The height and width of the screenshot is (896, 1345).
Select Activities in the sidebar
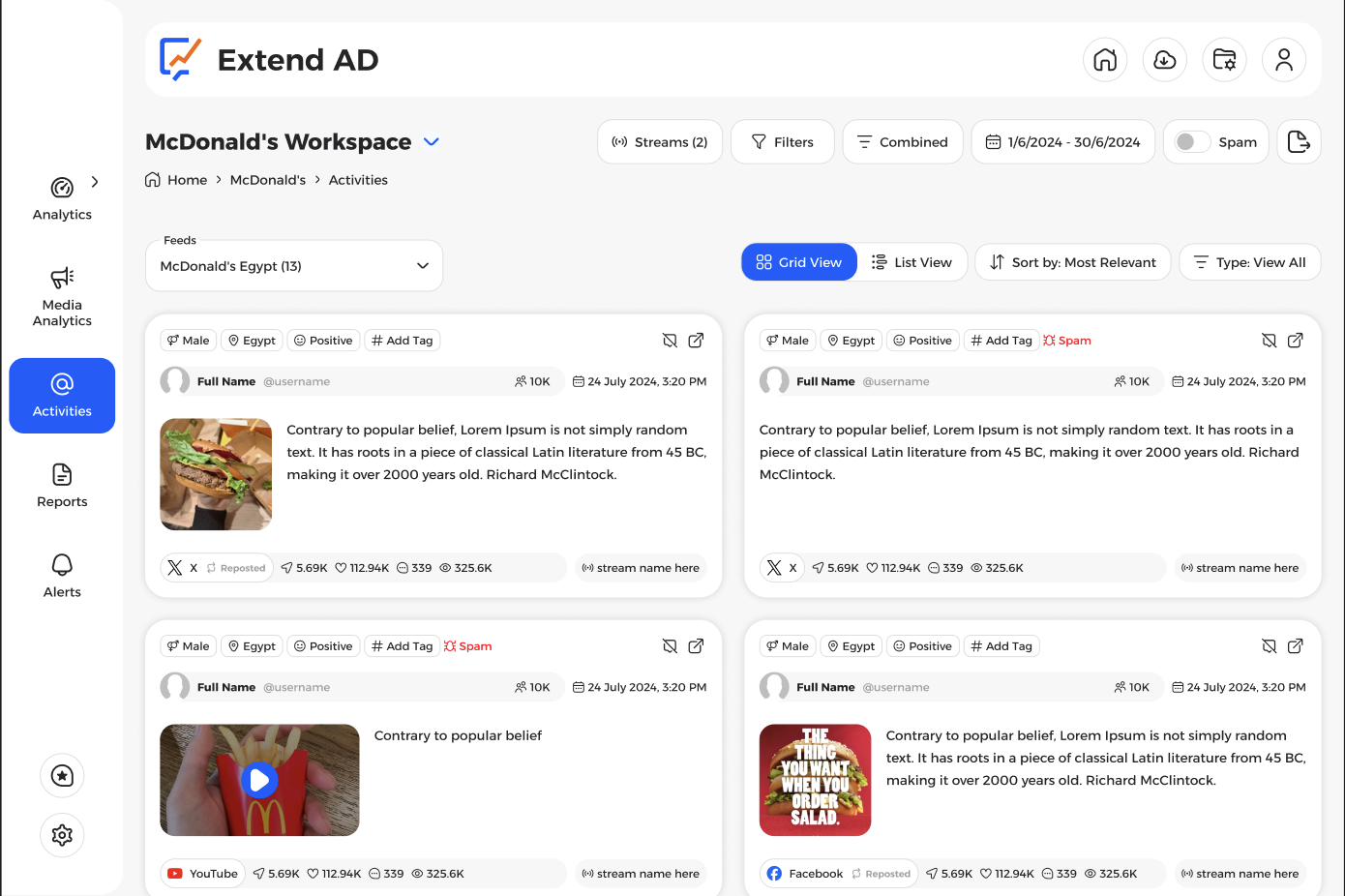[62, 396]
